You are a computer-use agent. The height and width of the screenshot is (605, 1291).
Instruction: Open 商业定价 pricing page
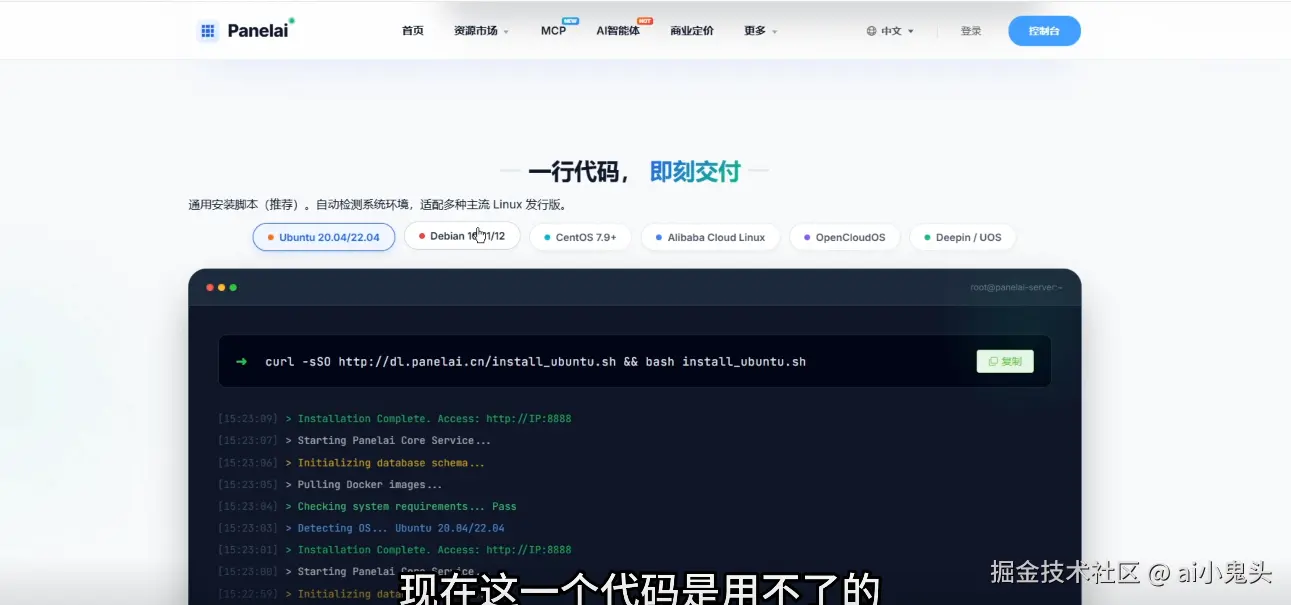coord(692,31)
